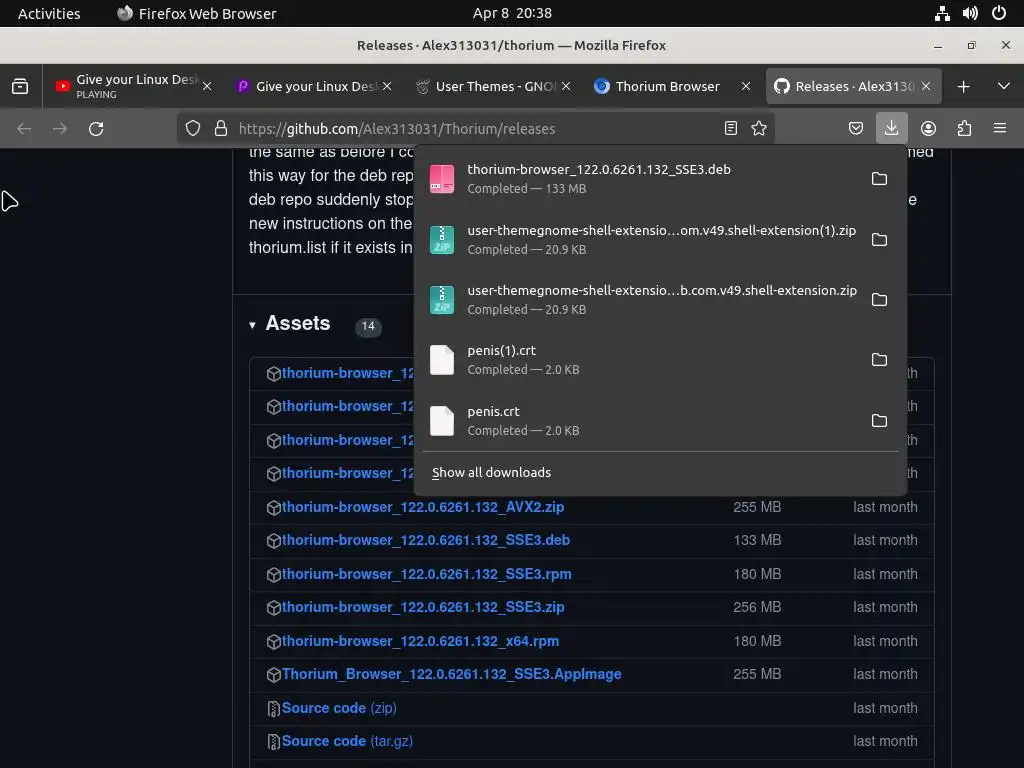Screen dimensions: 1024x768
Task: Bookmark this page with the star icon
Action: pyautogui.click(x=759, y=128)
